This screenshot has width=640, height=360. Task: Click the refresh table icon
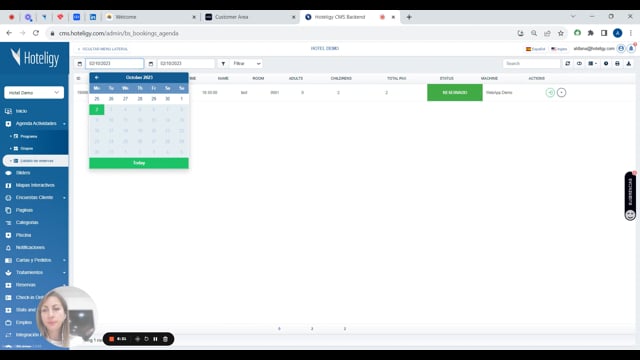567,64
